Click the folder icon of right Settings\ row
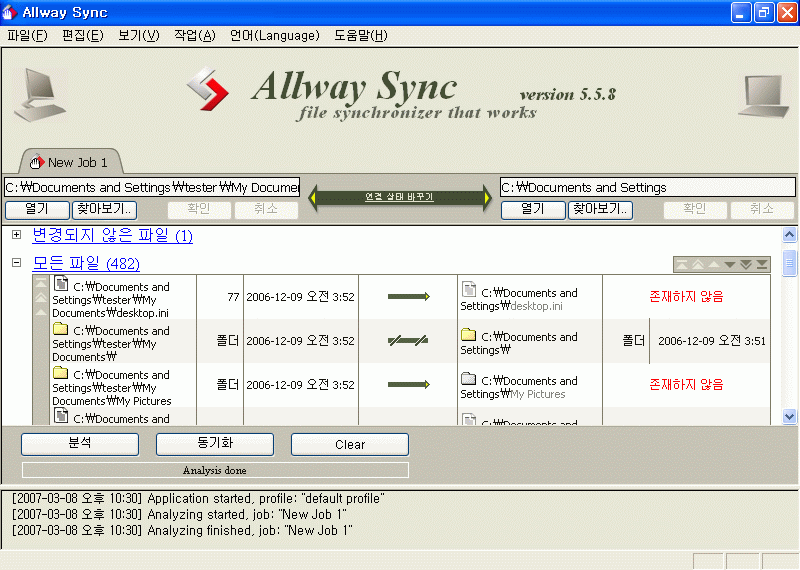 click(468, 335)
